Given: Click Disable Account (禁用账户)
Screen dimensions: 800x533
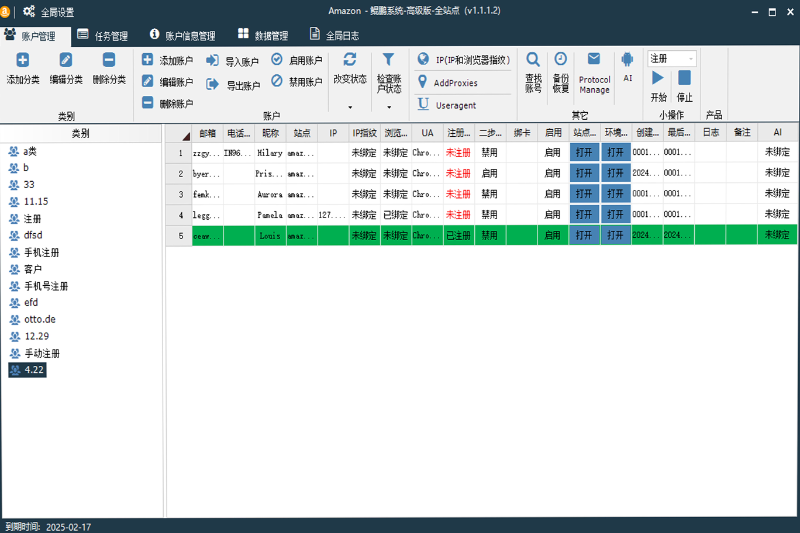Looking at the screenshot, I should (x=297, y=82).
